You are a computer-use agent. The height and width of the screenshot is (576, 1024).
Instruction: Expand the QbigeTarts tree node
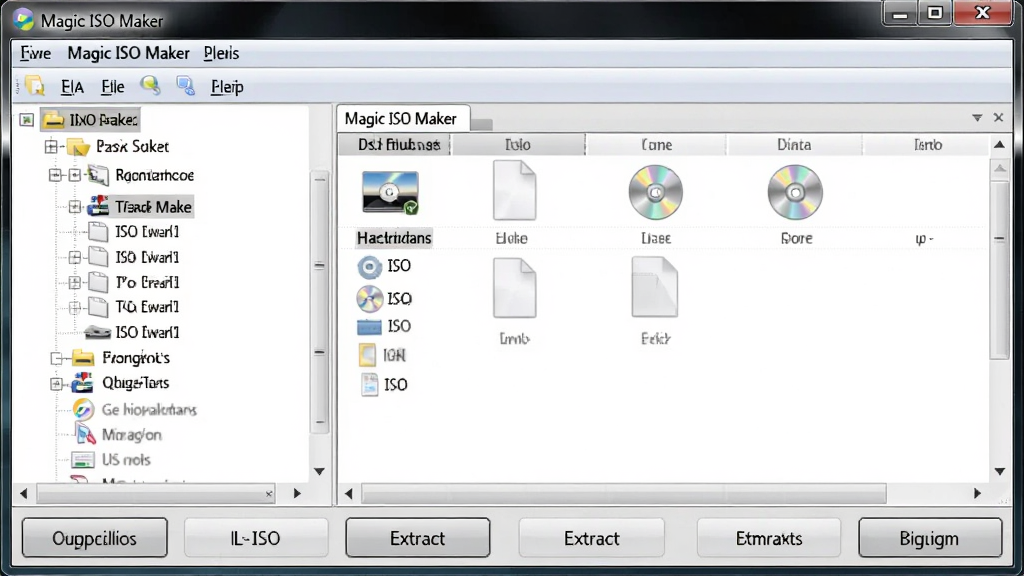click(56, 383)
